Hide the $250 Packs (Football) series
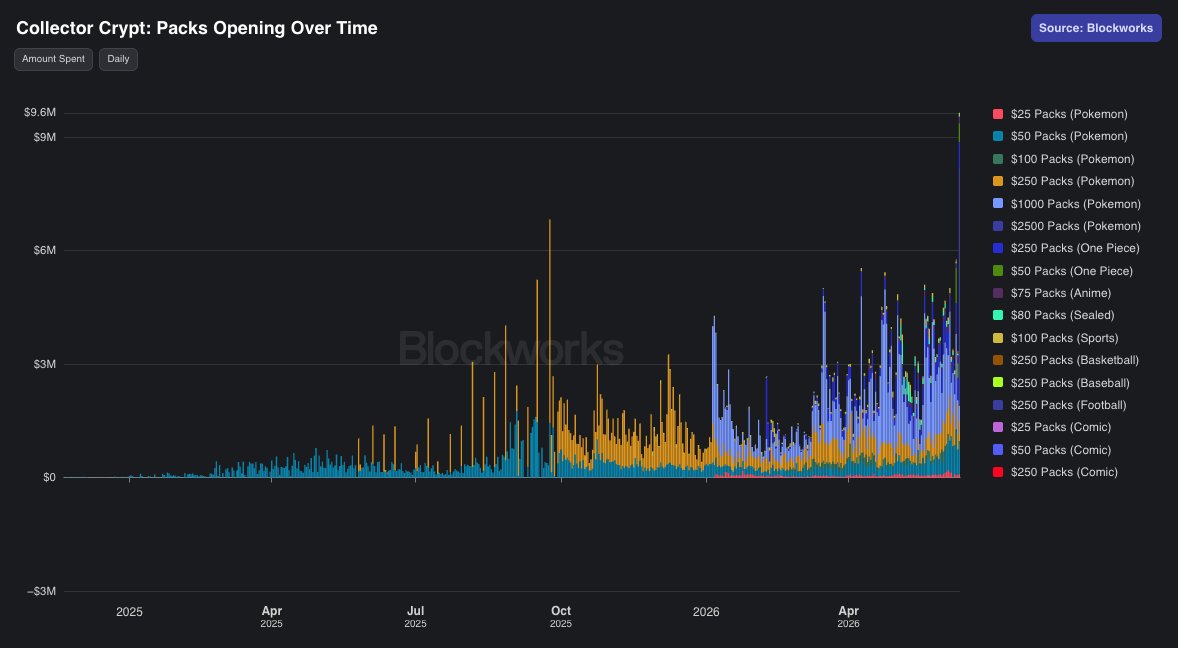Image resolution: width=1178 pixels, height=648 pixels. click(1059, 405)
